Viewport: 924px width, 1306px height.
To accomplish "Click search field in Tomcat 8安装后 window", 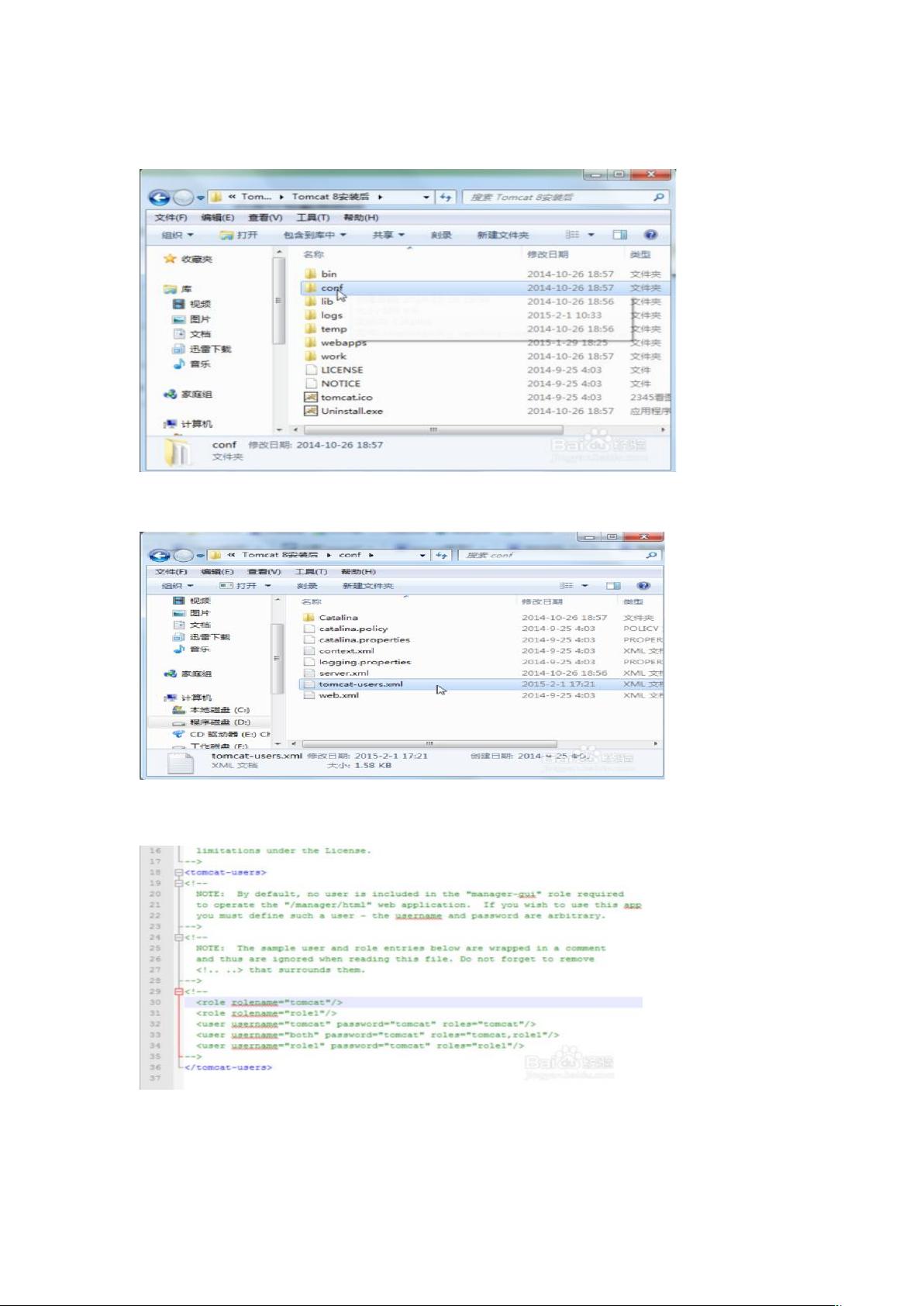I will point(565,197).
